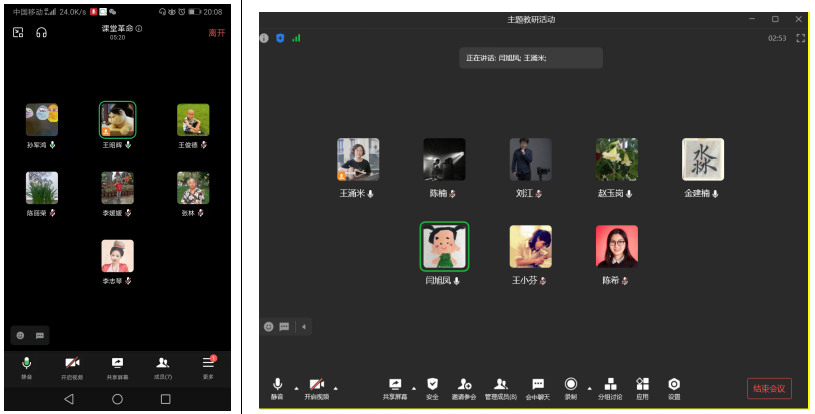The image size is (815, 414).
Task: Open 更多 menu on mobile toolbar
Action: point(208,365)
